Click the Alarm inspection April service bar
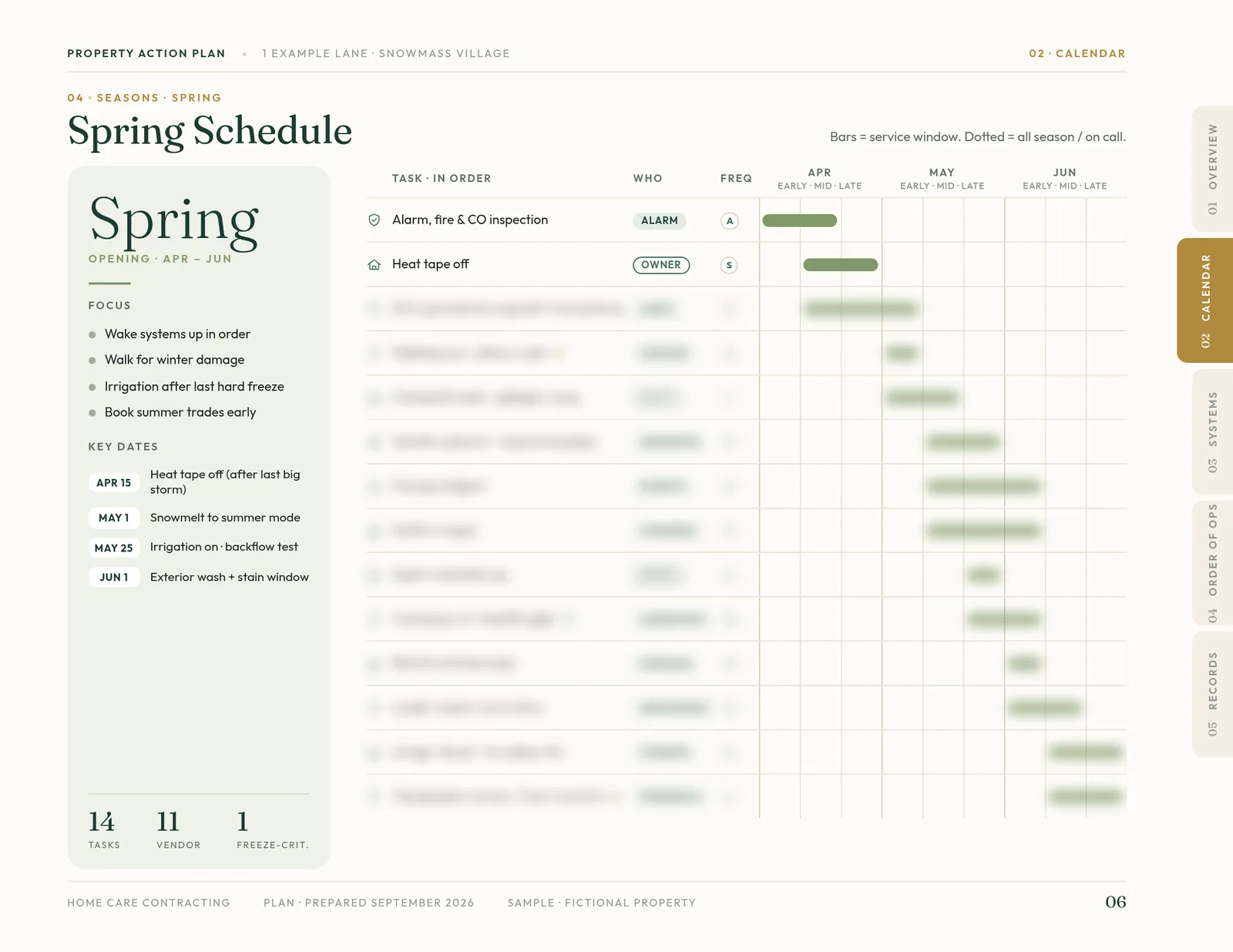This screenshot has width=1233, height=952. click(800, 221)
